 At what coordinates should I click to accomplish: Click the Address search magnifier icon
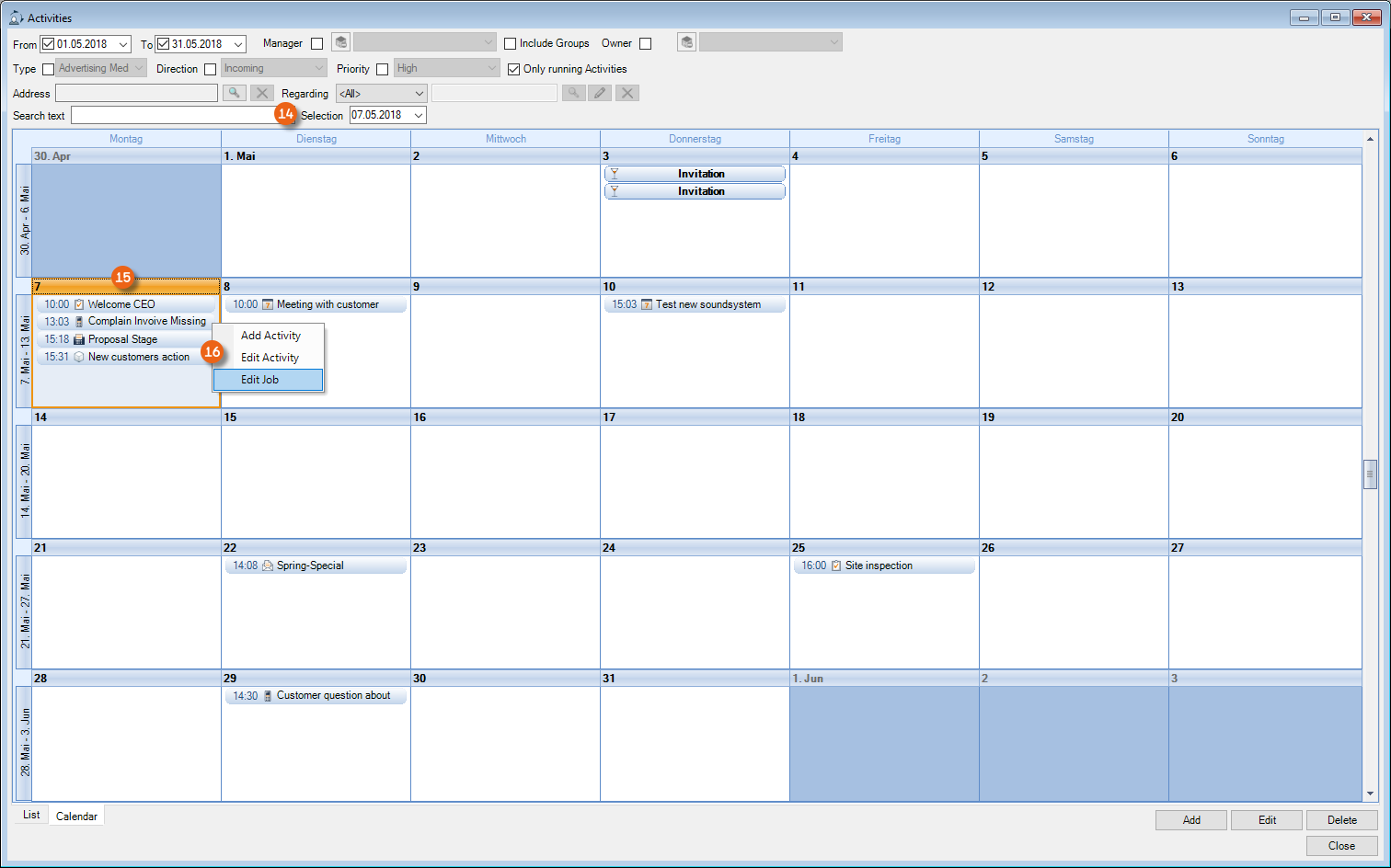click(x=235, y=93)
